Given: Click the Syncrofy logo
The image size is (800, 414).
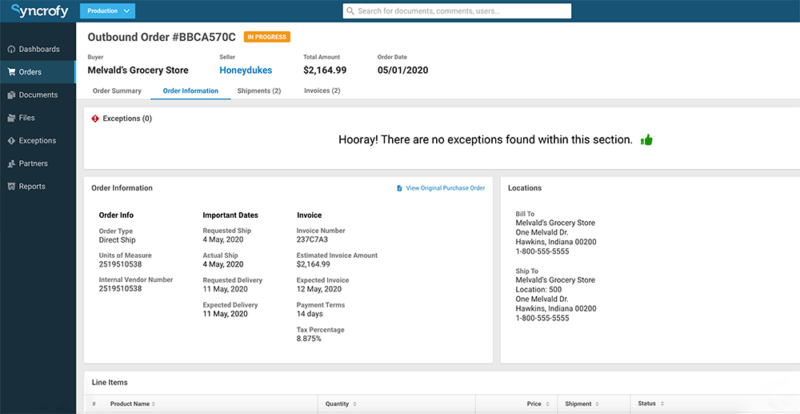Looking at the screenshot, I should (x=40, y=11).
